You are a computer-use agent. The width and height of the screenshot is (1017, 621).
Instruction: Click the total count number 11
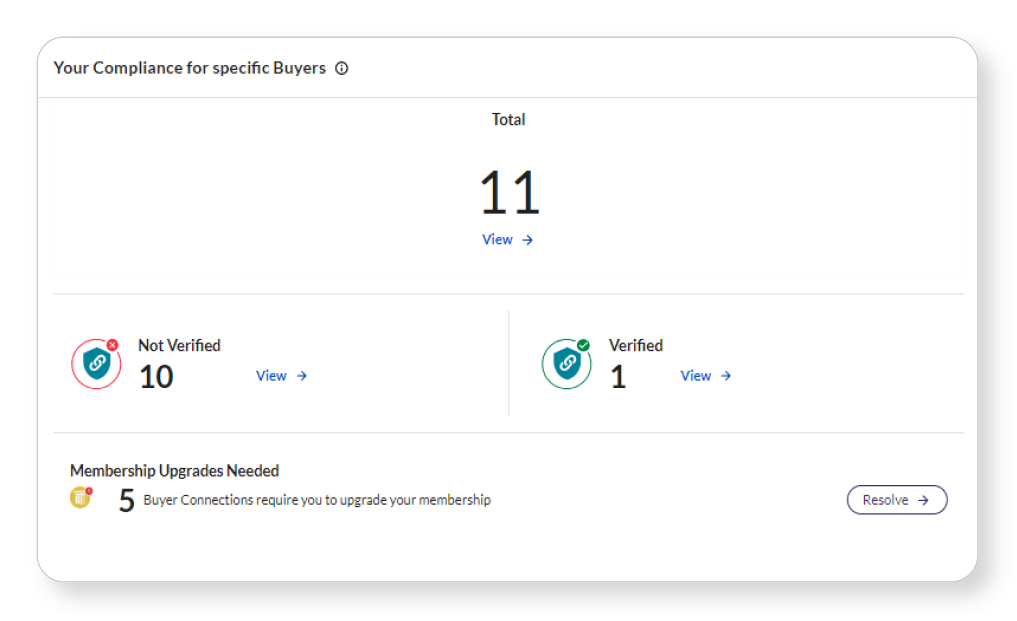pyautogui.click(x=509, y=194)
